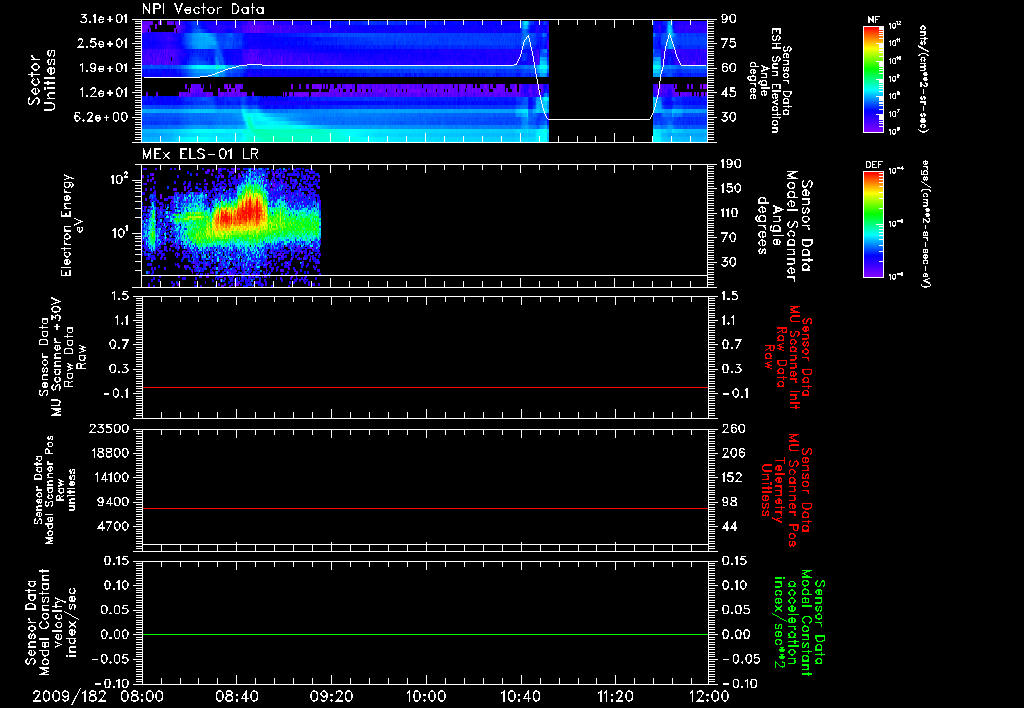Select the NF flux color bar
The height and width of the screenshot is (708, 1024).
coord(874,79)
